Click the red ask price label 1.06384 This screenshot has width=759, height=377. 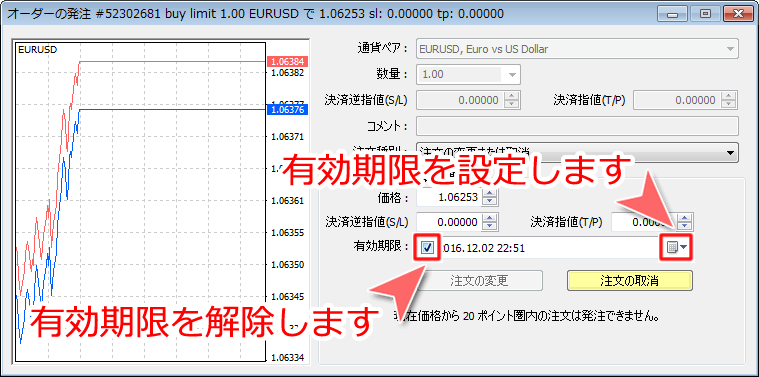coord(288,61)
